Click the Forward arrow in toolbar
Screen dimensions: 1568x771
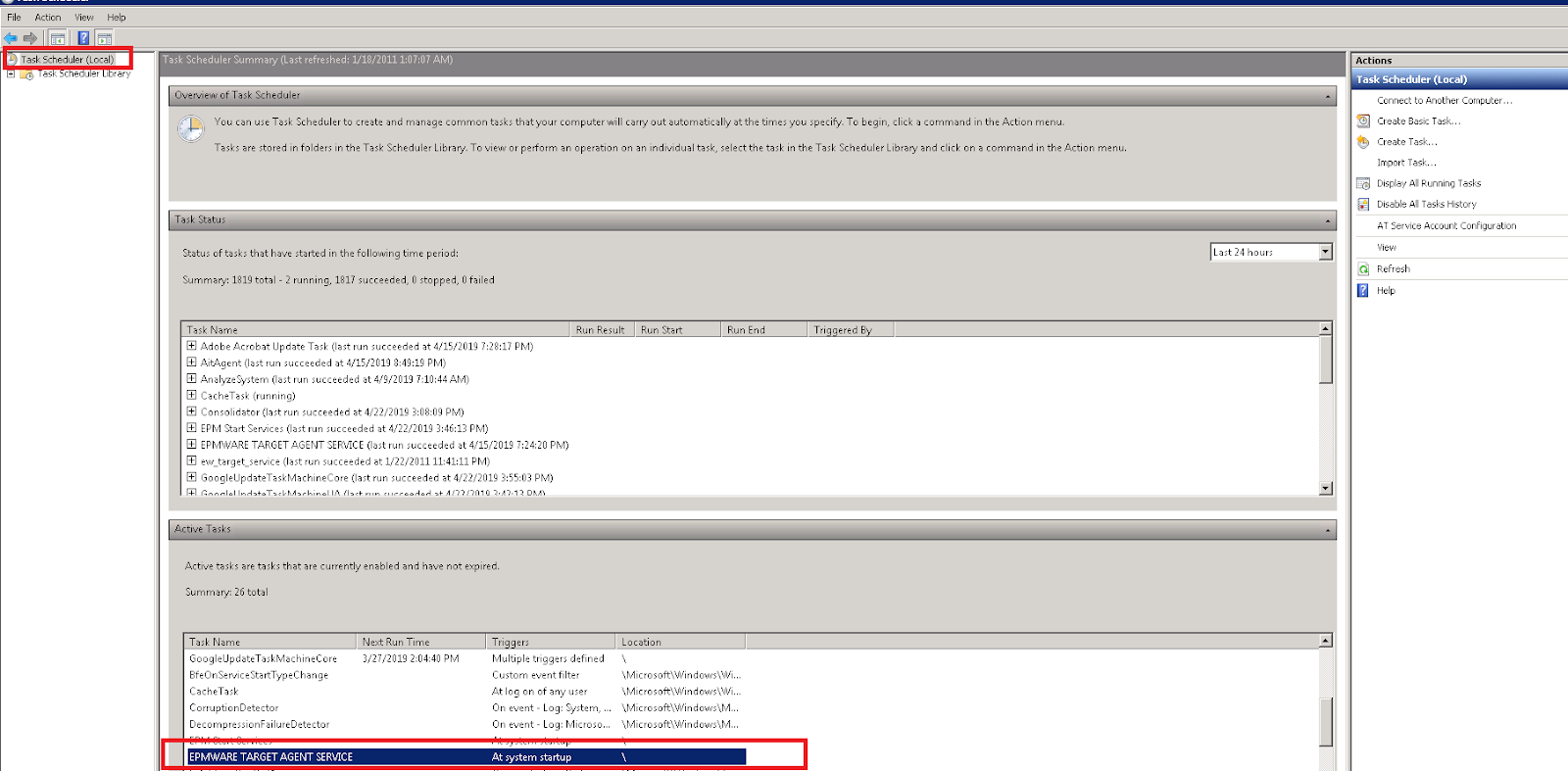pos(30,38)
